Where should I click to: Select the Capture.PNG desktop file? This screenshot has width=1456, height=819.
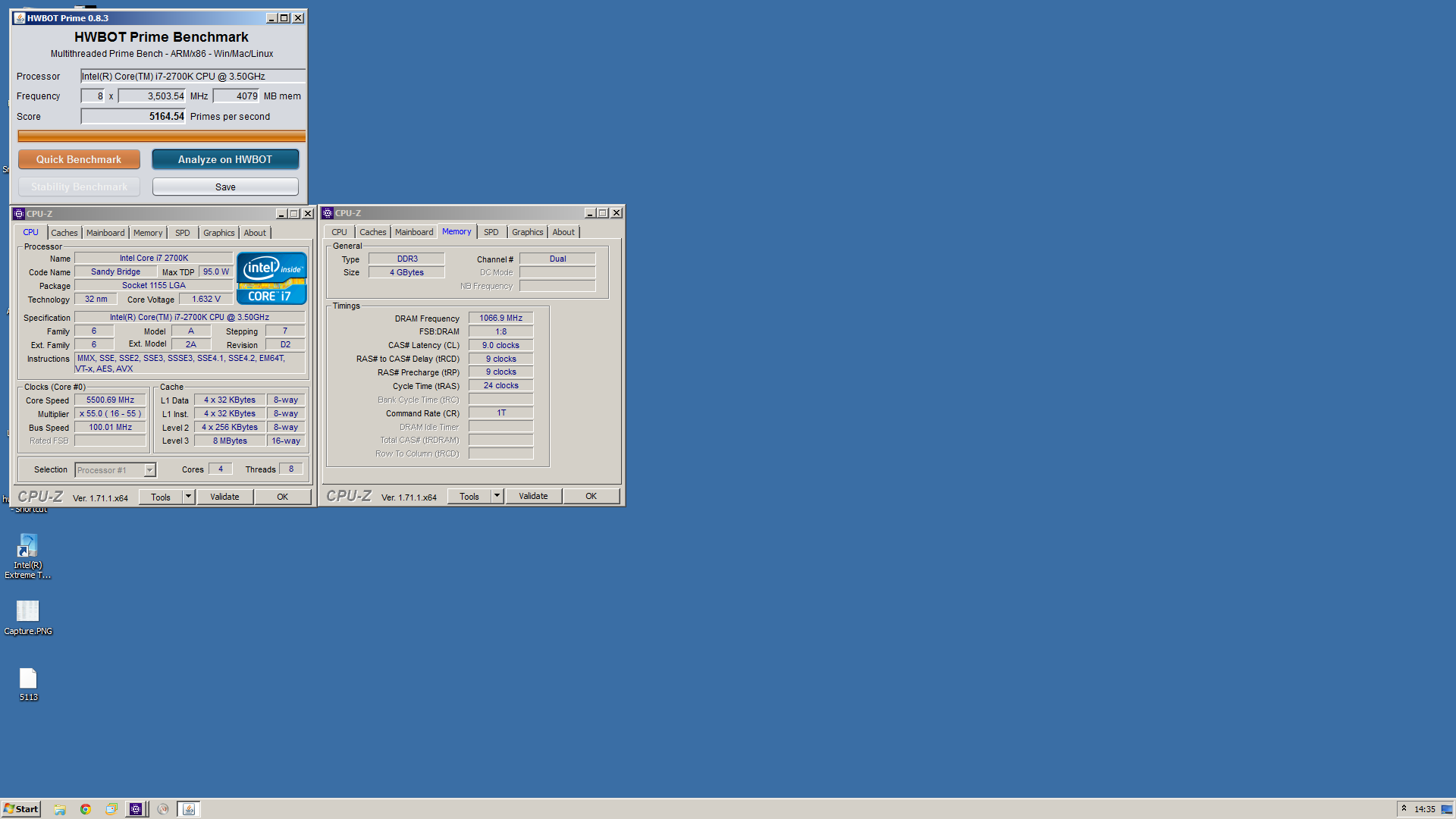28,617
